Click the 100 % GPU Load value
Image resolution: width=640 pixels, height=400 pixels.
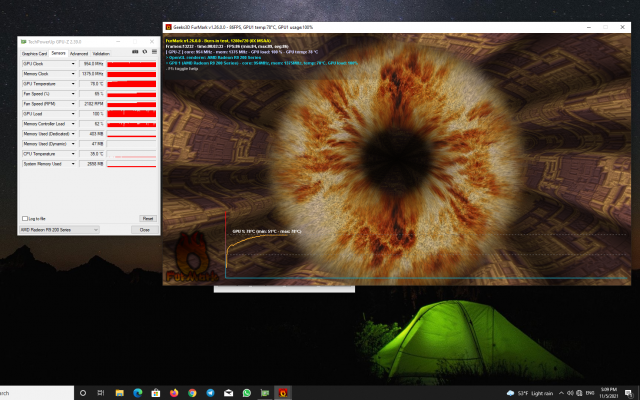pos(92,114)
